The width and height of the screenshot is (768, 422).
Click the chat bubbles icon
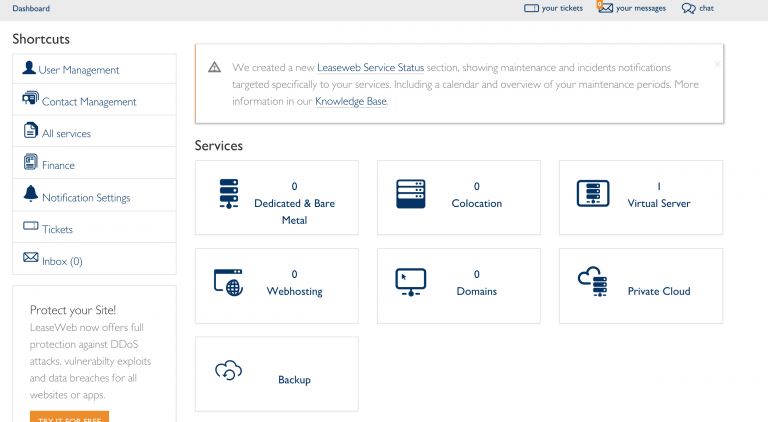tap(688, 8)
